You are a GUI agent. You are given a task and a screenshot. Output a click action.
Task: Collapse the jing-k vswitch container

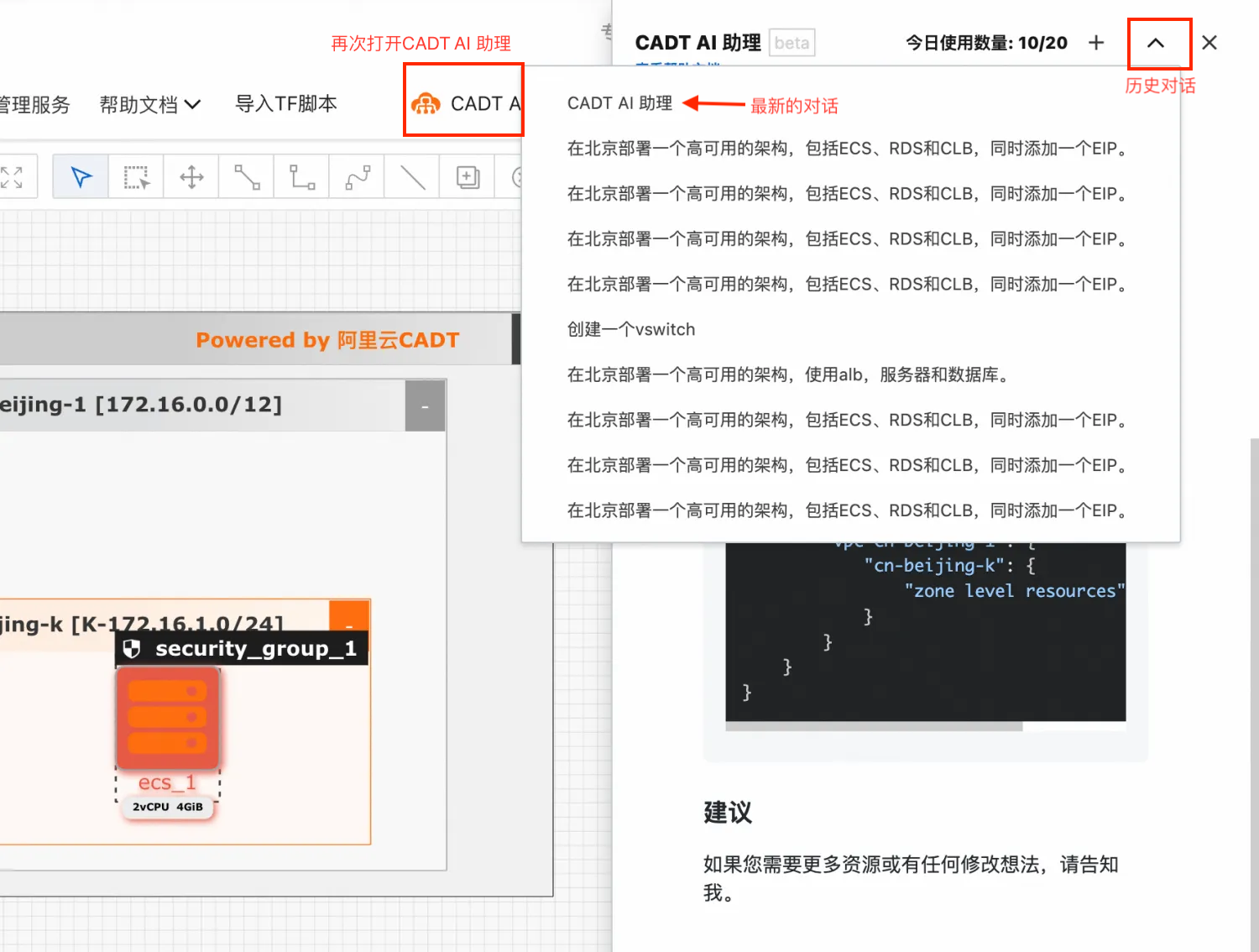pos(349,615)
